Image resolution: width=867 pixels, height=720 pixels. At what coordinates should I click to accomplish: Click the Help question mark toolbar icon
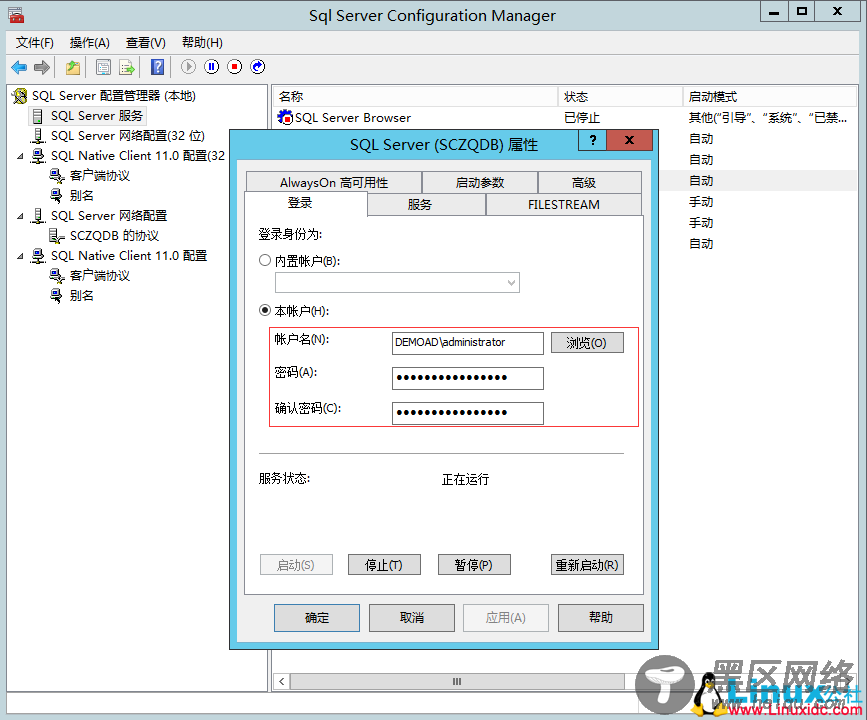(158, 67)
